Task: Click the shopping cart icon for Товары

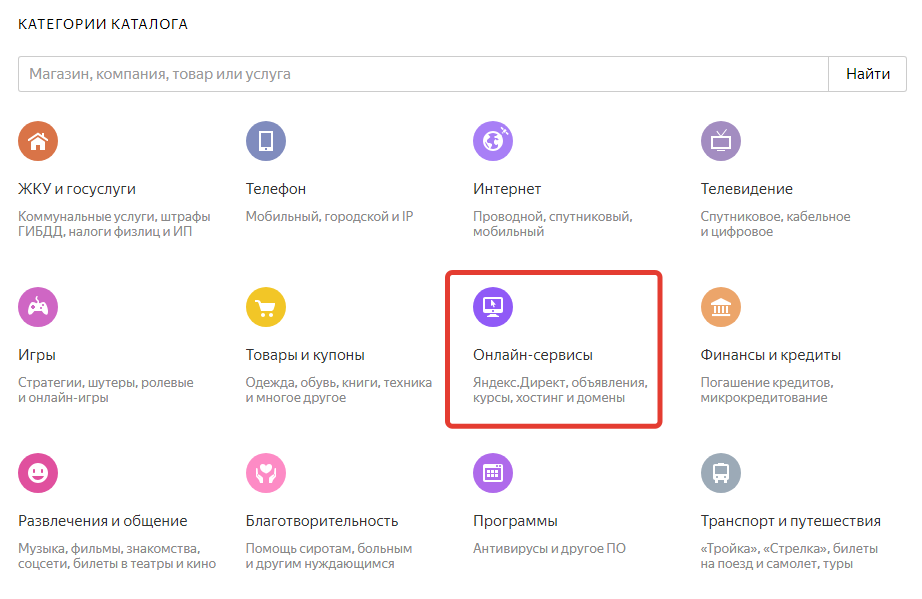Action: coord(265,307)
